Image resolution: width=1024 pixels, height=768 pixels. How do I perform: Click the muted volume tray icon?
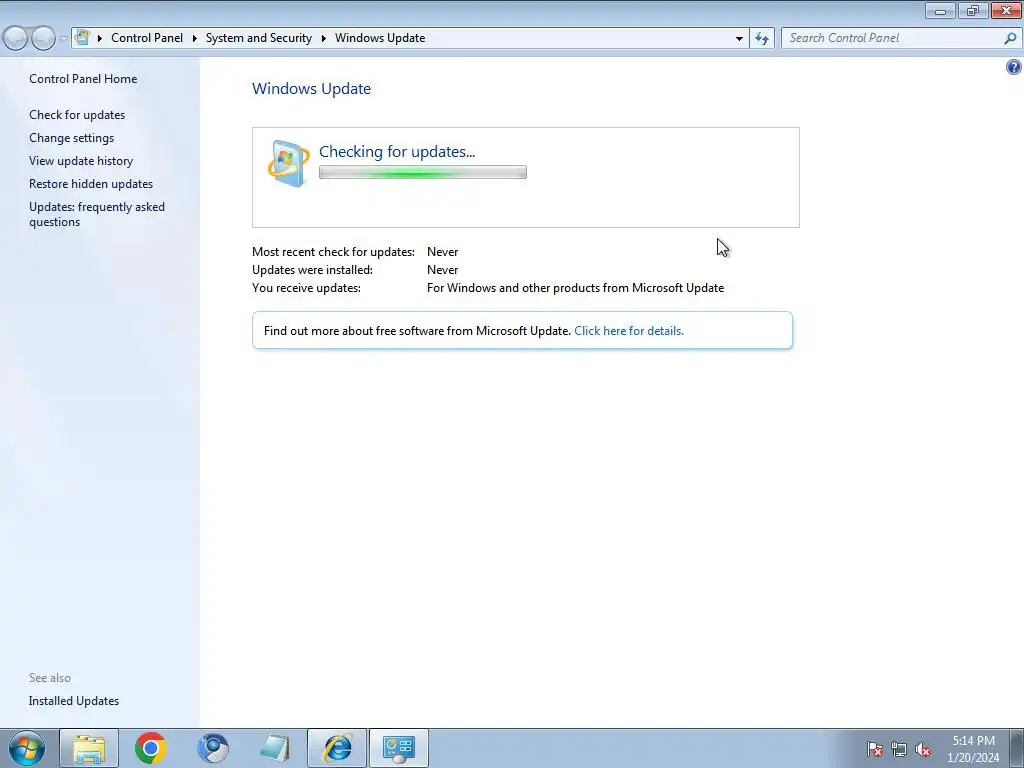pos(923,749)
